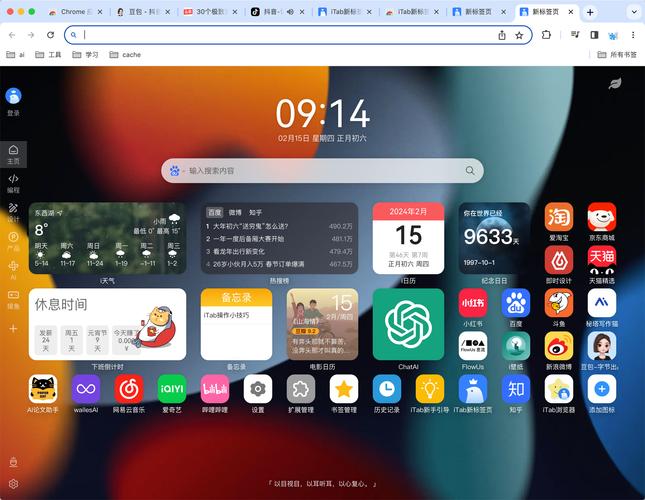Screen dimensions: 645x500
Task: Open the i壁纸 wallpaper app icon
Action: coord(516,346)
